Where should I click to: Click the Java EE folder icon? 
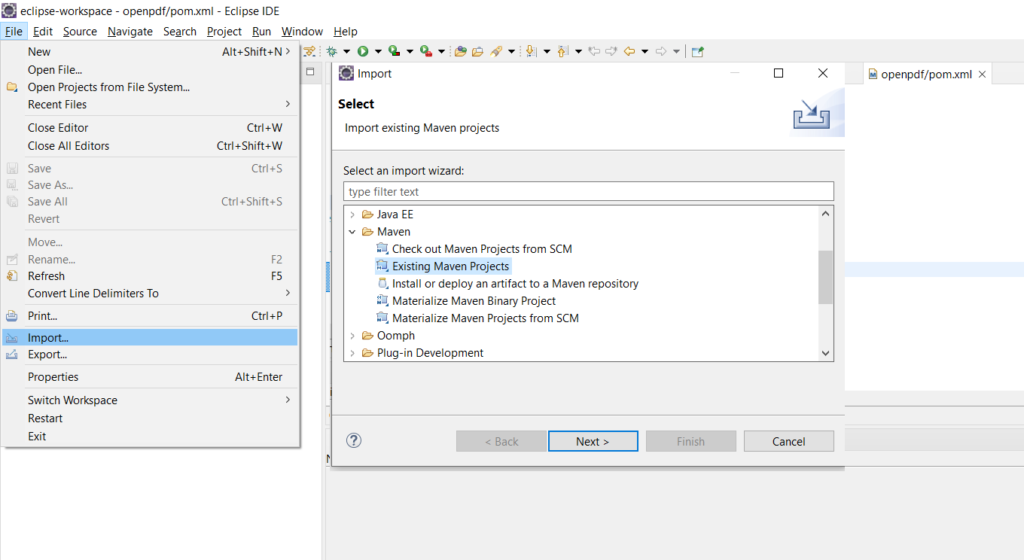pyautogui.click(x=368, y=214)
